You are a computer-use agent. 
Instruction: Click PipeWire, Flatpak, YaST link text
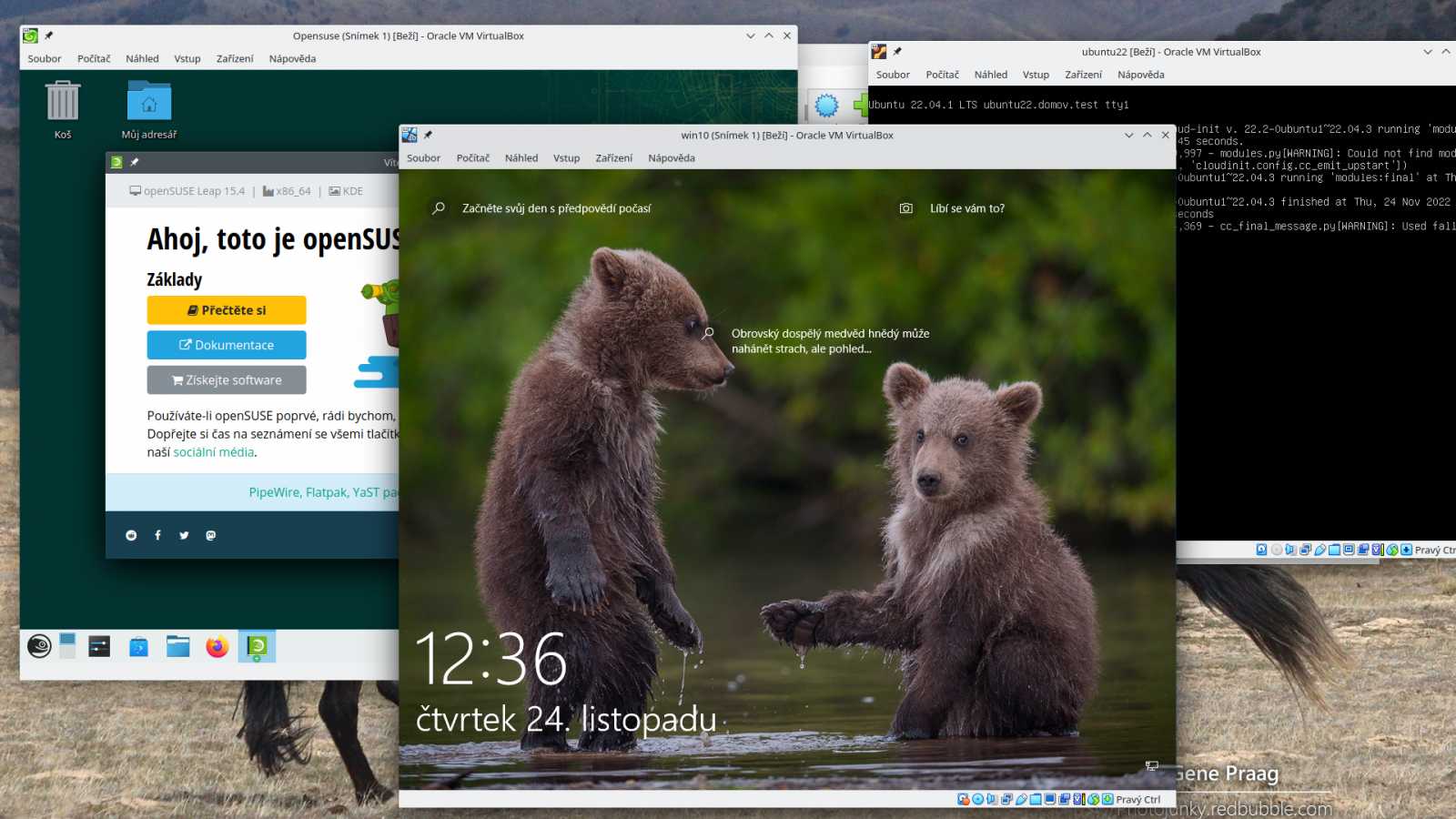(323, 492)
